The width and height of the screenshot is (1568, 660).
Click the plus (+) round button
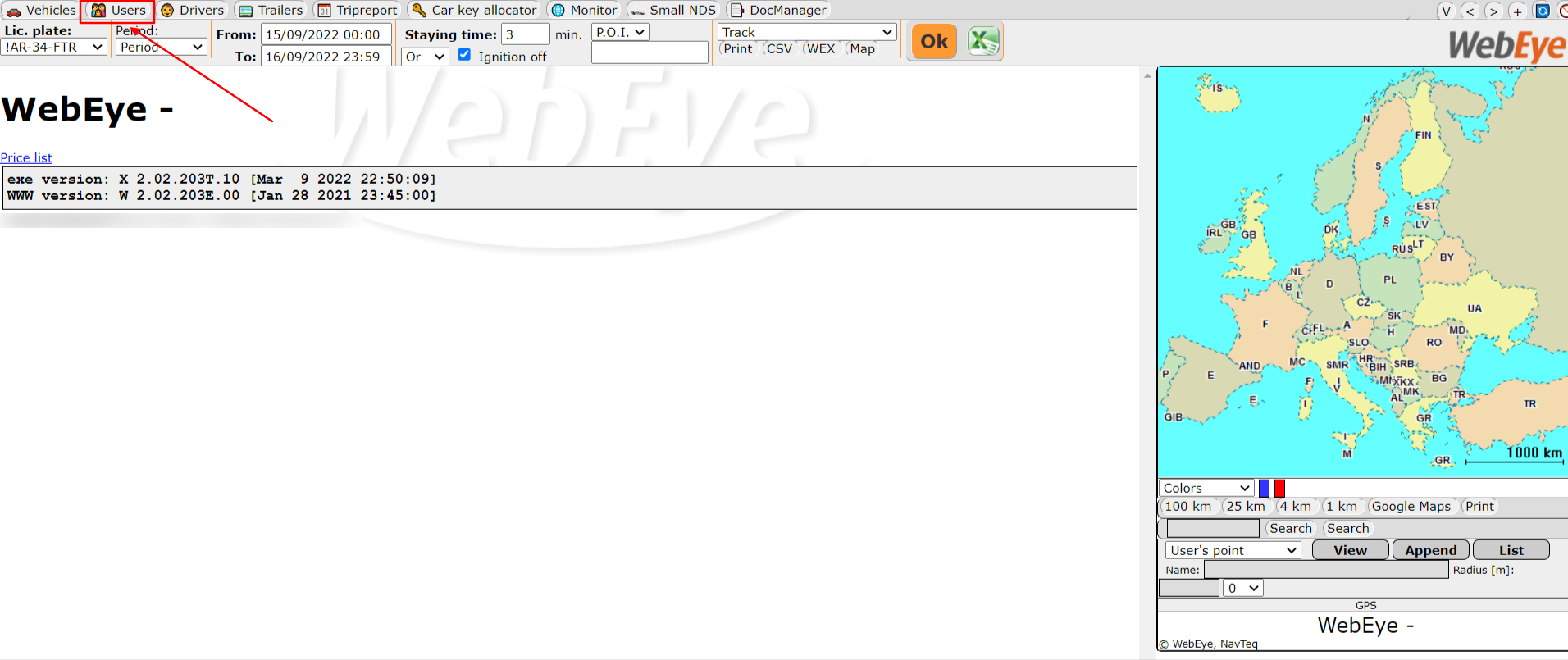1517,11
